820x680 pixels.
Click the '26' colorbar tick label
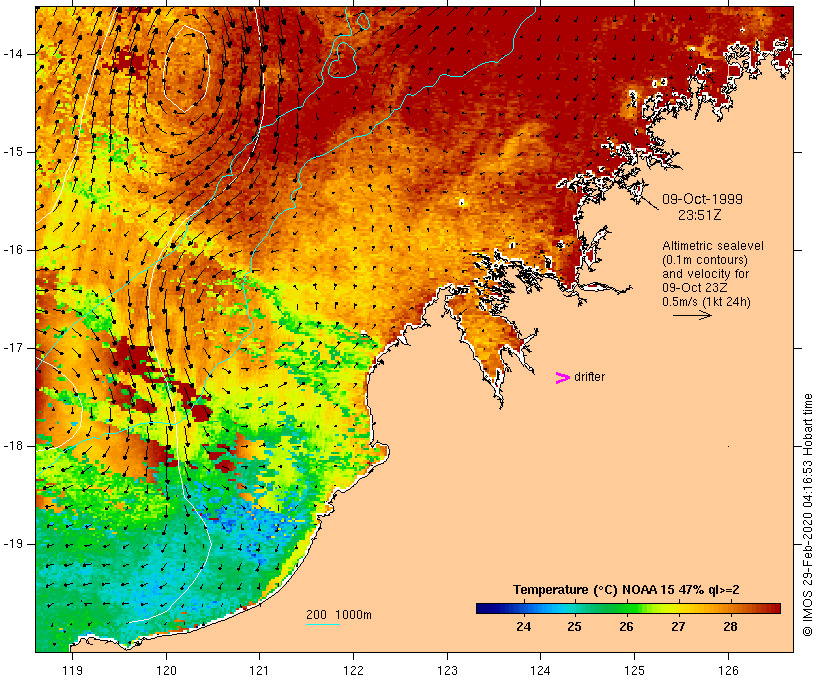pos(627,627)
